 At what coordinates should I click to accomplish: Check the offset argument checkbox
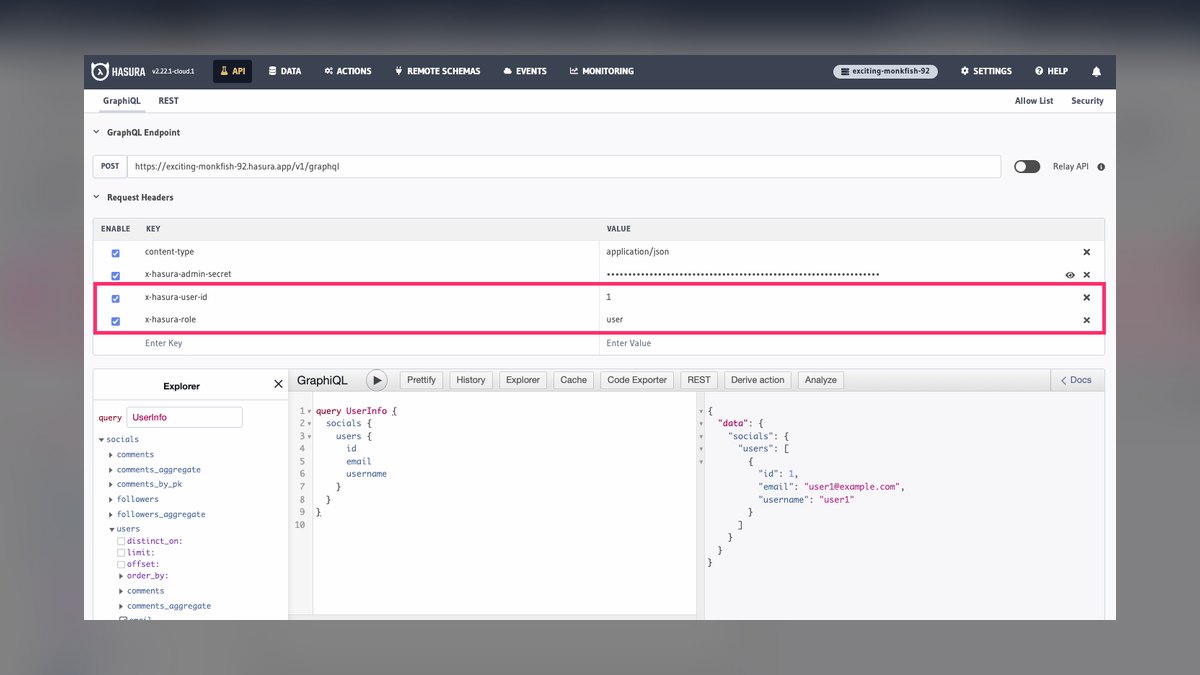pyautogui.click(x=121, y=564)
